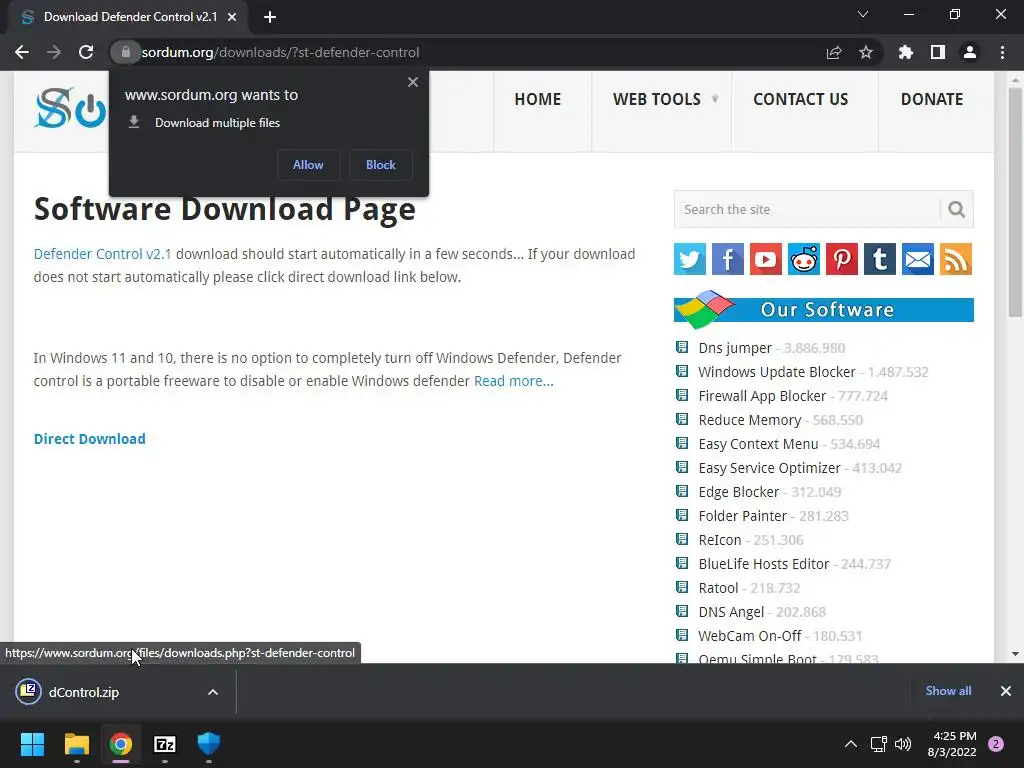
Task: Open the HOME menu item
Action: click(x=537, y=99)
